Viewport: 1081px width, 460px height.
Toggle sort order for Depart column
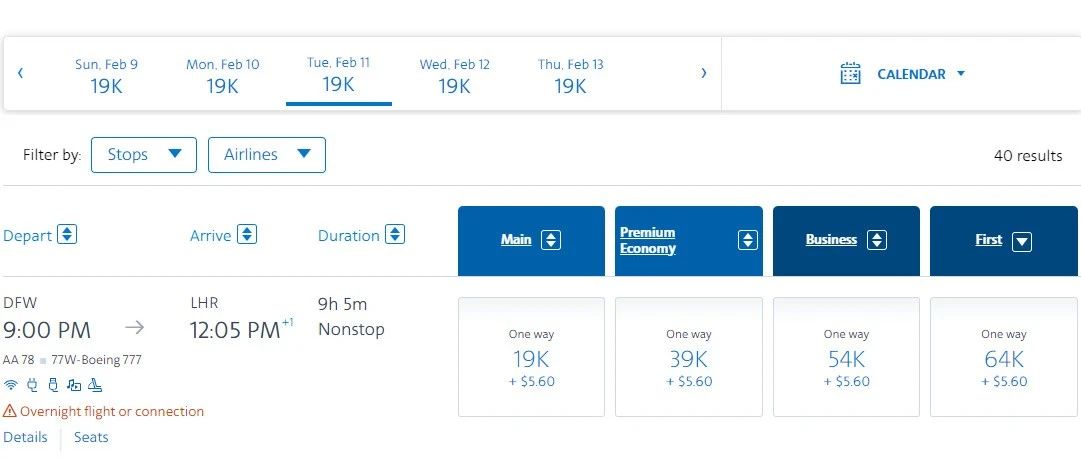pyautogui.click(x=67, y=235)
